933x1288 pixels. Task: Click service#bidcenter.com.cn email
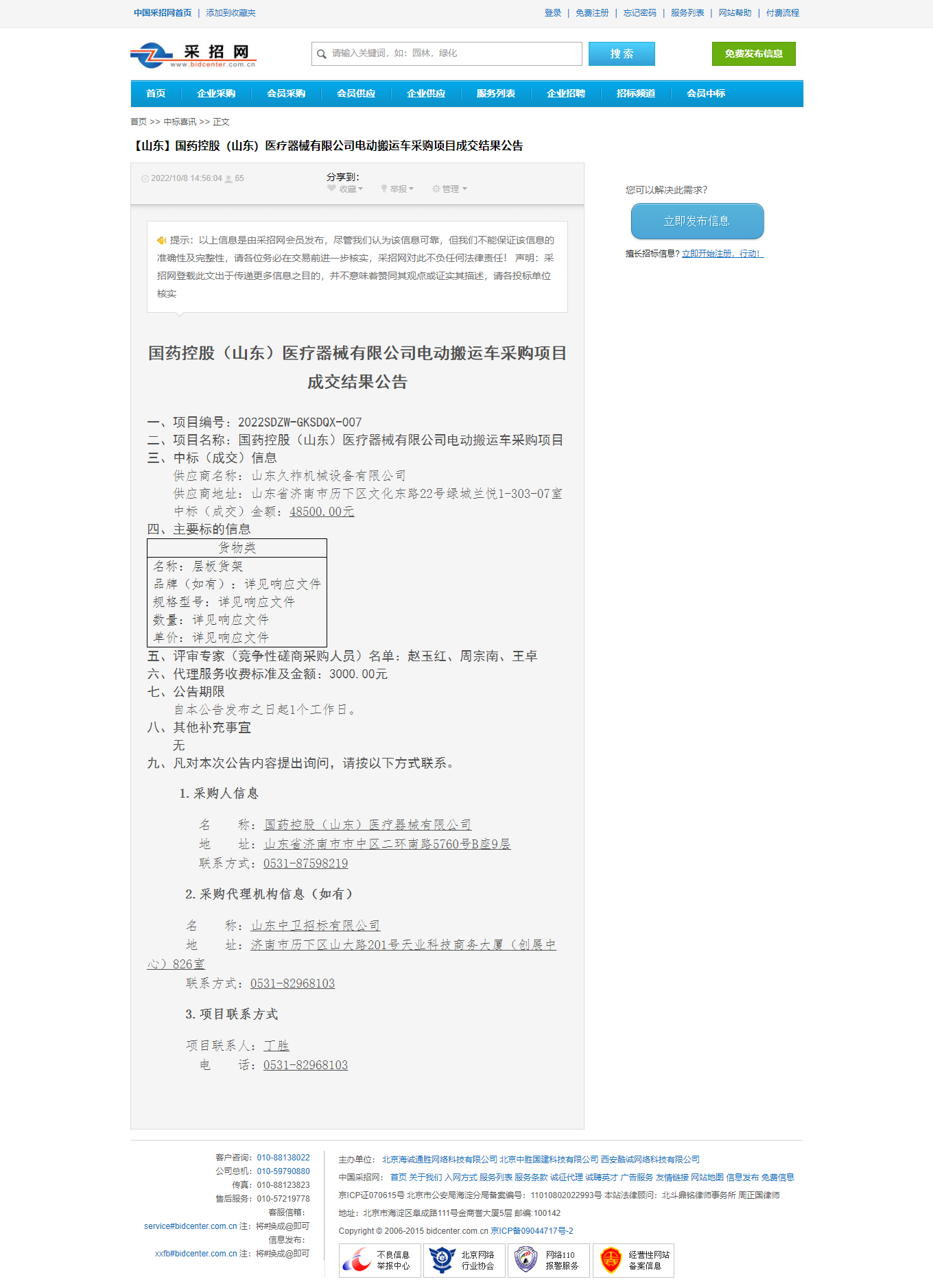(x=191, y=1226)
